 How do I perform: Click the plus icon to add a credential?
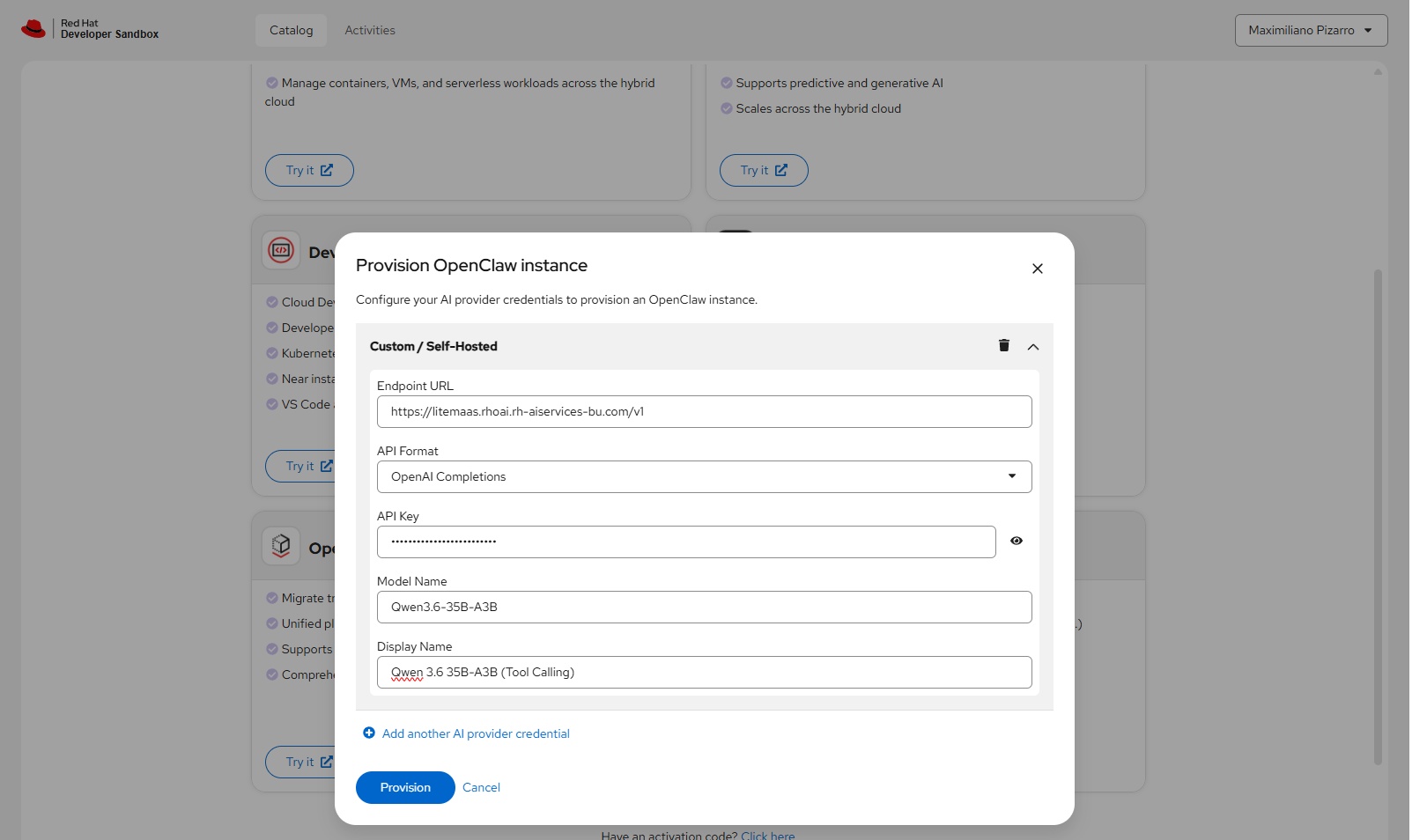369,733
